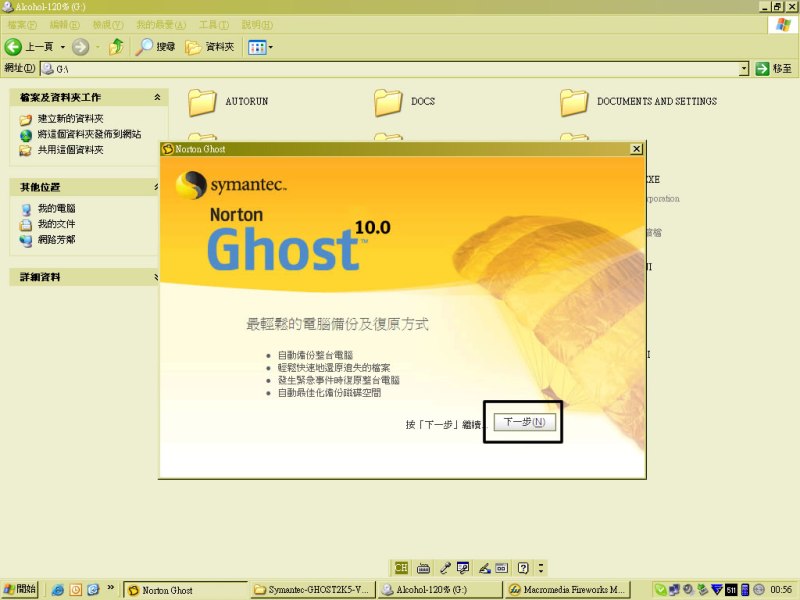Image resolution: width=800 pixels, height=600 pixels.
Task: Click the blue phone tray icon
Action: pyautogui.click(x=744, y=590)
